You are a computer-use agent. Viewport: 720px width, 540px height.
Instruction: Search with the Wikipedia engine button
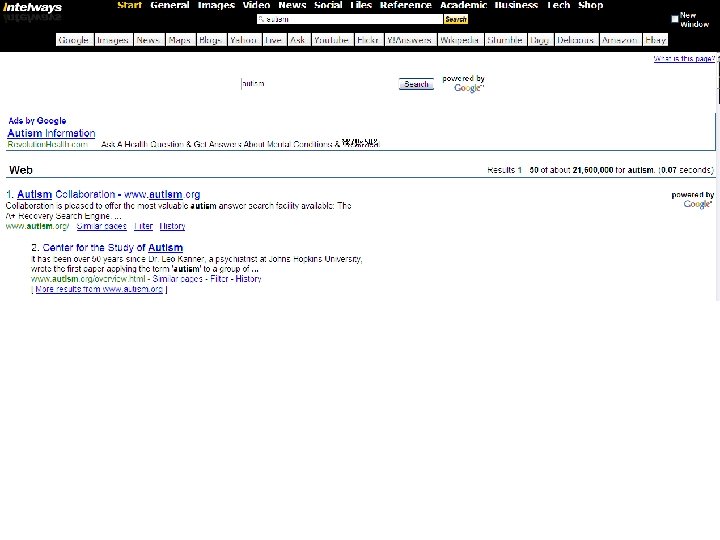460,40
